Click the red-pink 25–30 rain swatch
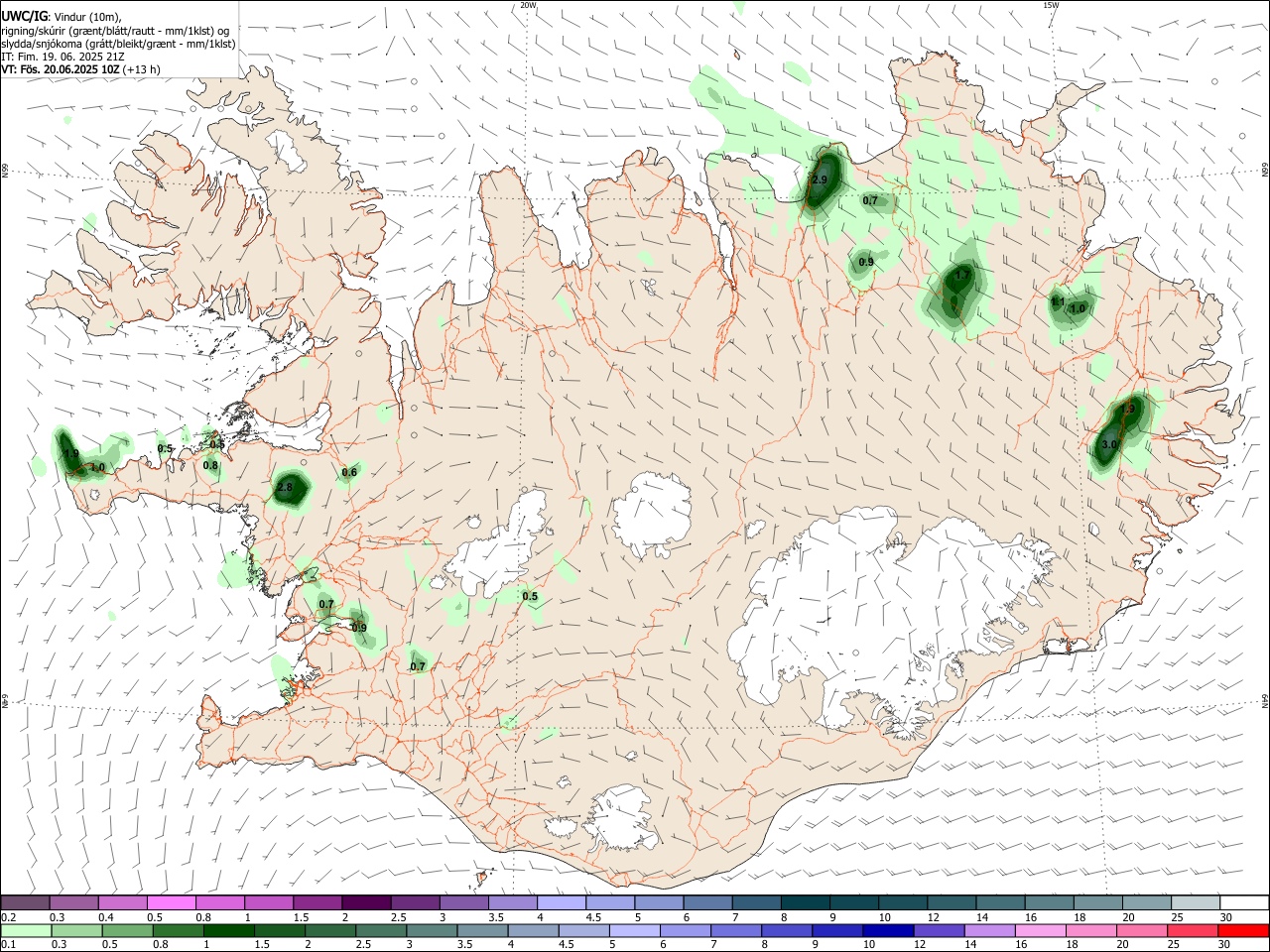This screenshot has width=1270, height=952. click(x=1193, y=930)
